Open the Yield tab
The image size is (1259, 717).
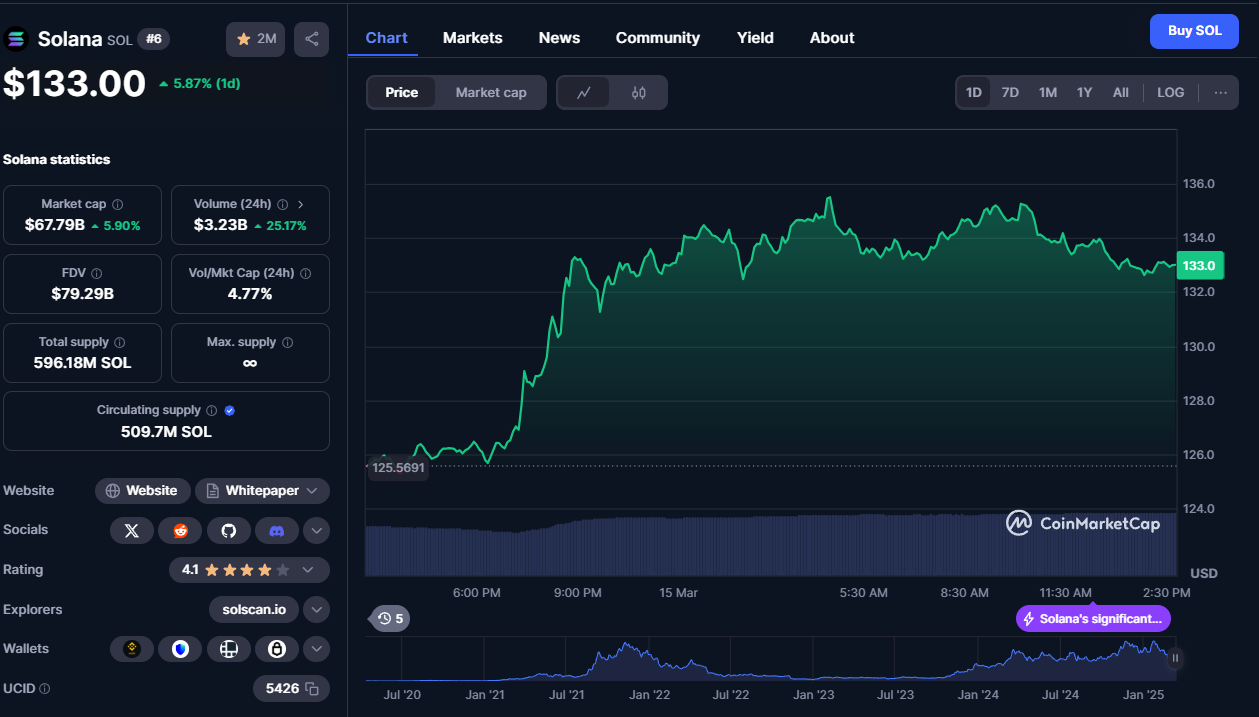point(755,38)
